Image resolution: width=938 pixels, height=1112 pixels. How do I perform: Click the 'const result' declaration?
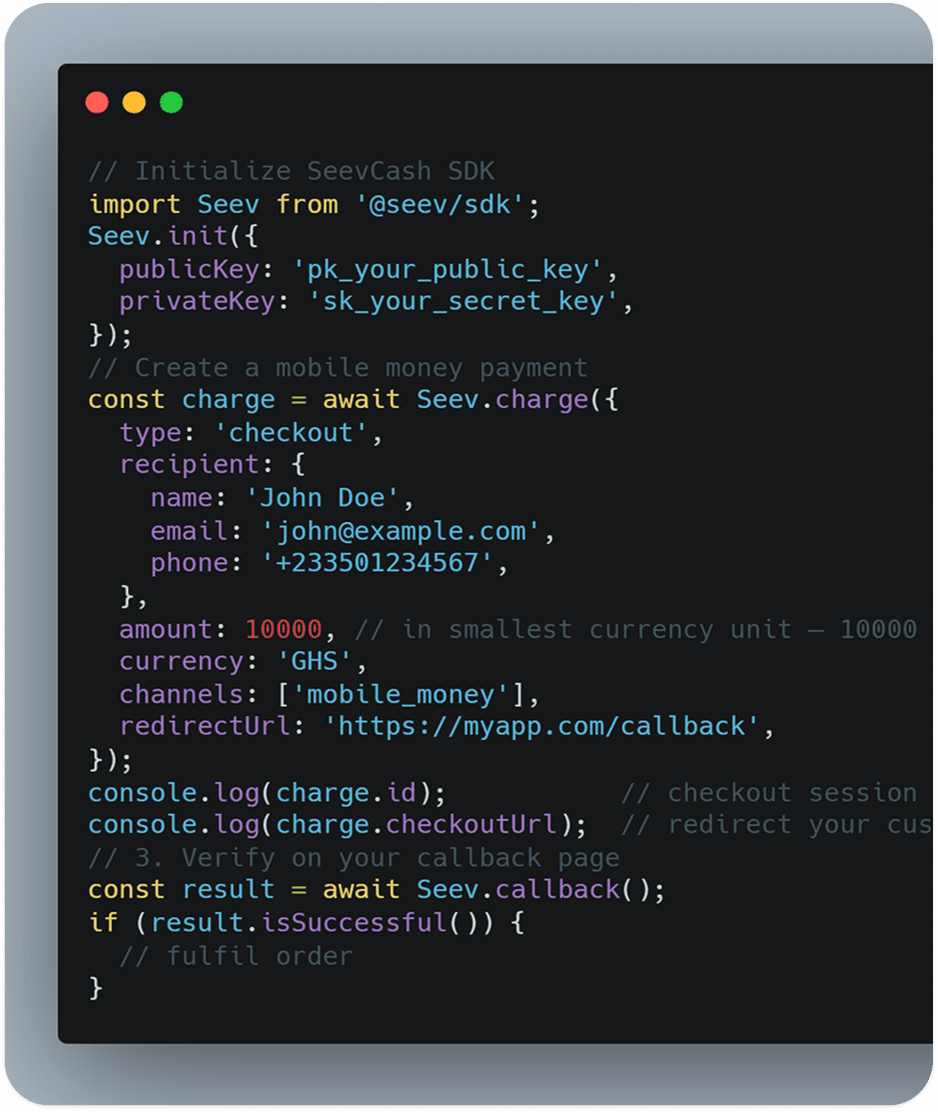(182, 890)
